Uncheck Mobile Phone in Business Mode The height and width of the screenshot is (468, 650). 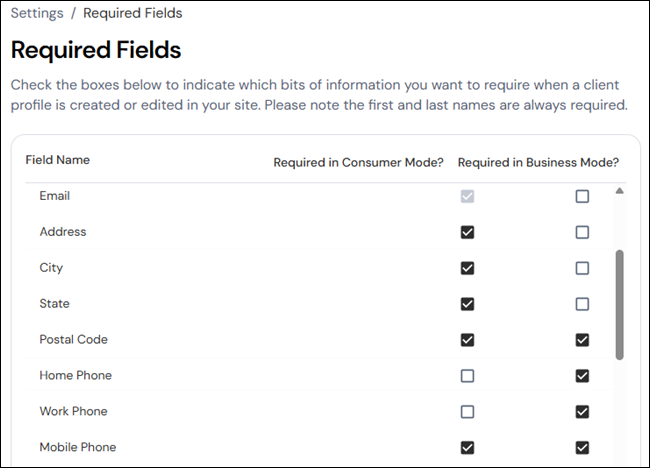click(x=582, y=448)
